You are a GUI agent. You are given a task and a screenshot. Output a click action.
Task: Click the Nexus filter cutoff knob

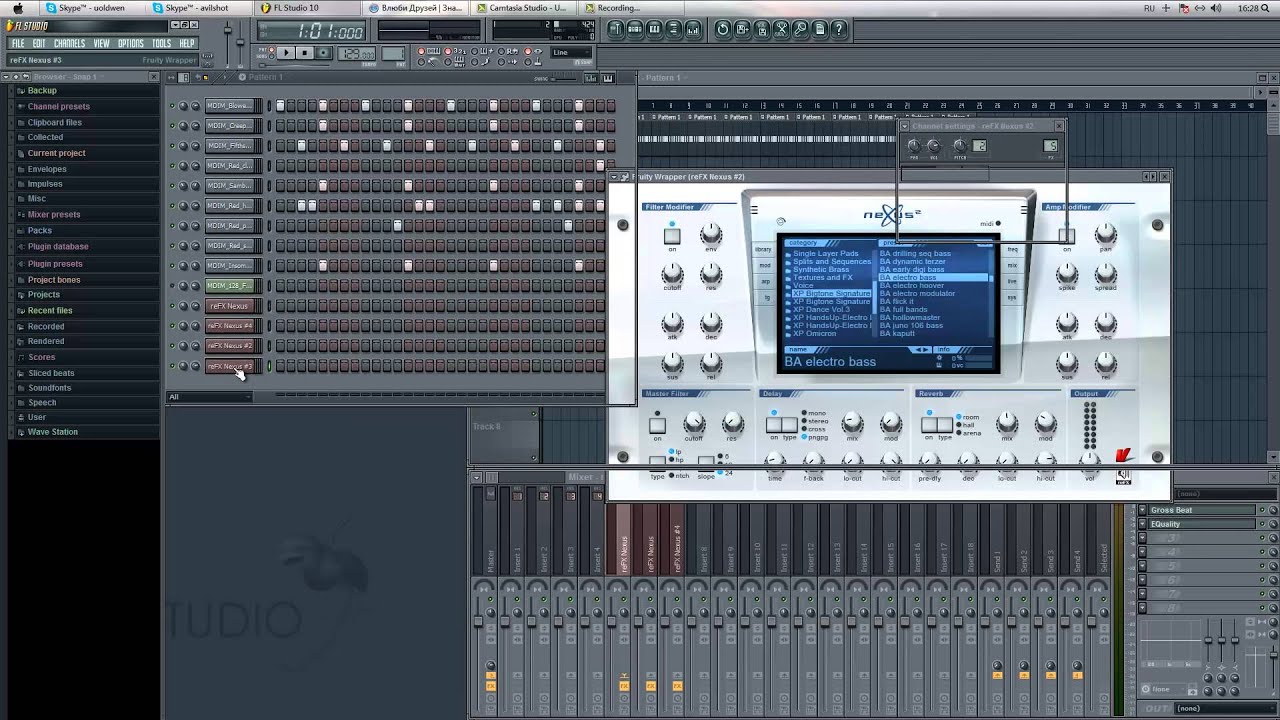pos(672,273)
